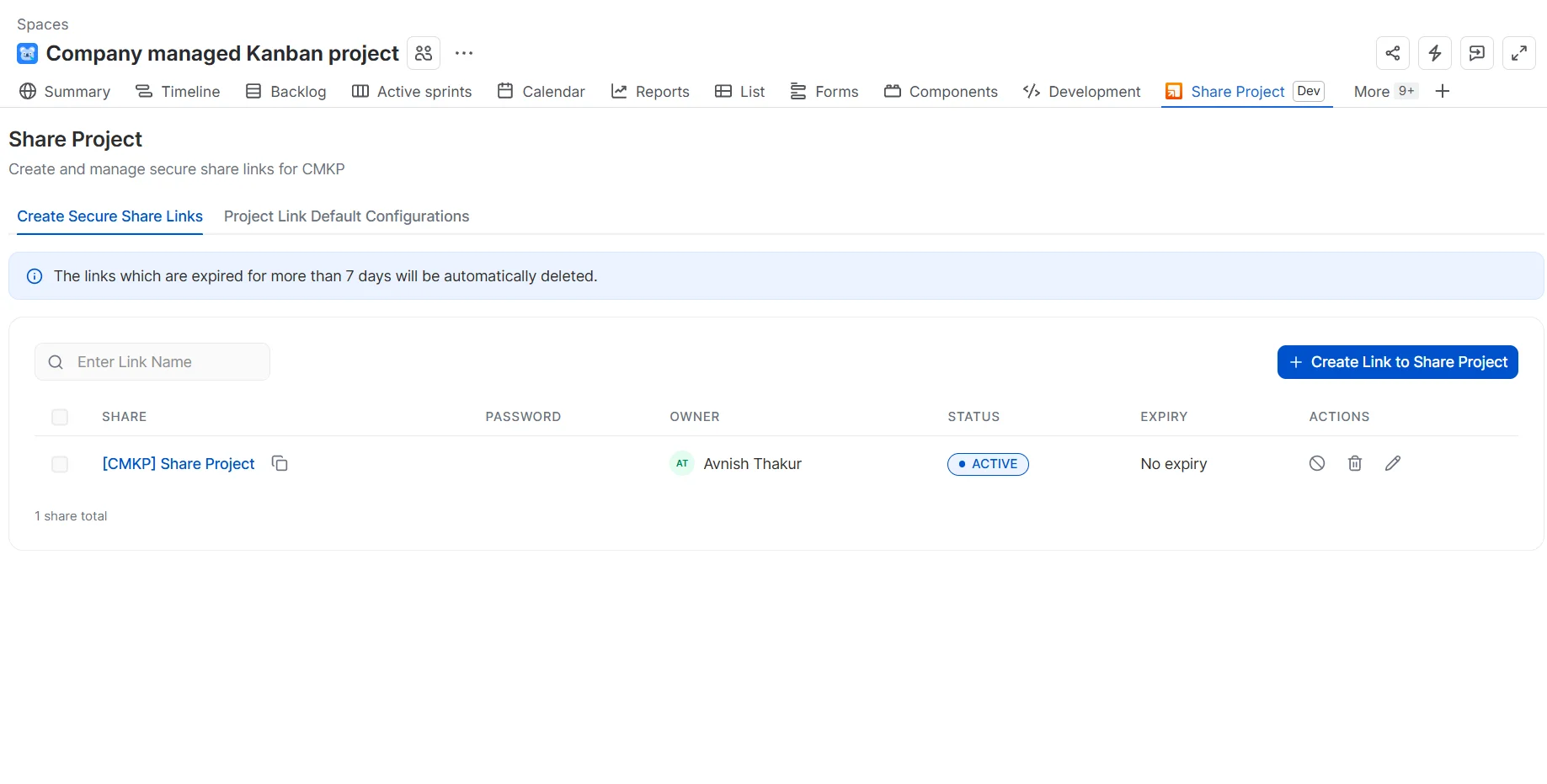Open the Components tab
The width and height of the screenshot is (1547, 784).
[941, 91]
